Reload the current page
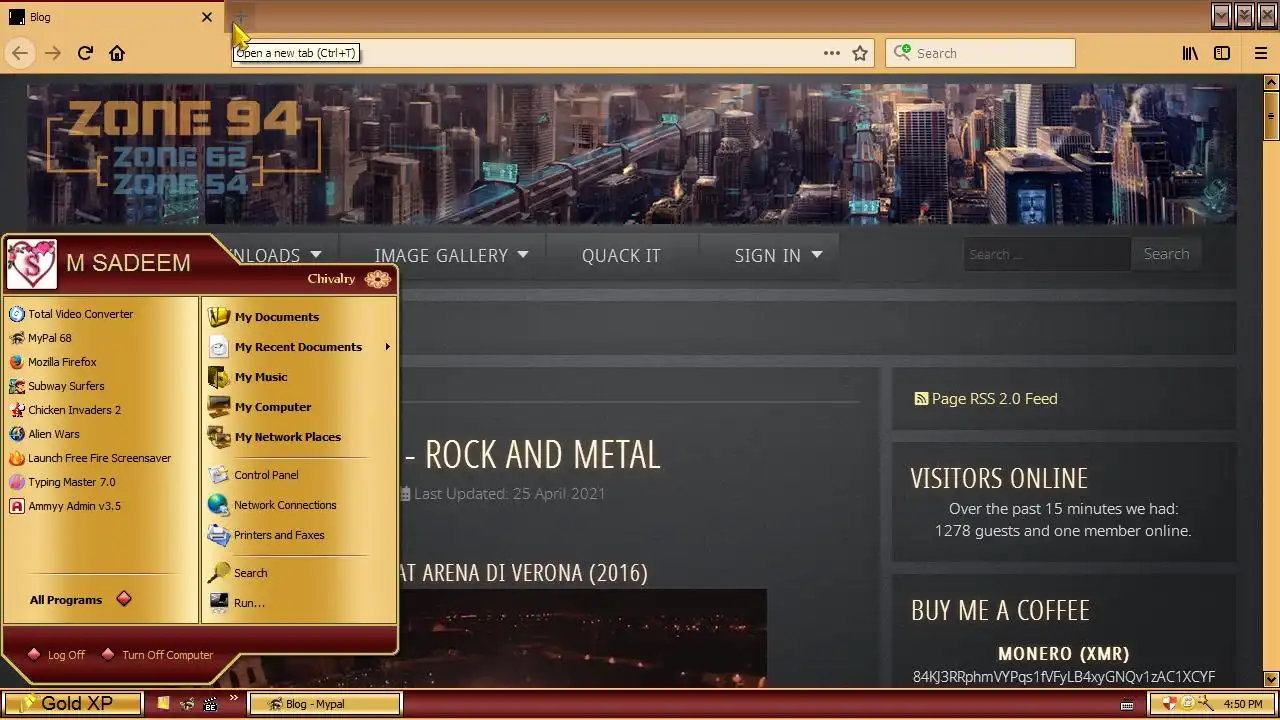 coord(85,53)
